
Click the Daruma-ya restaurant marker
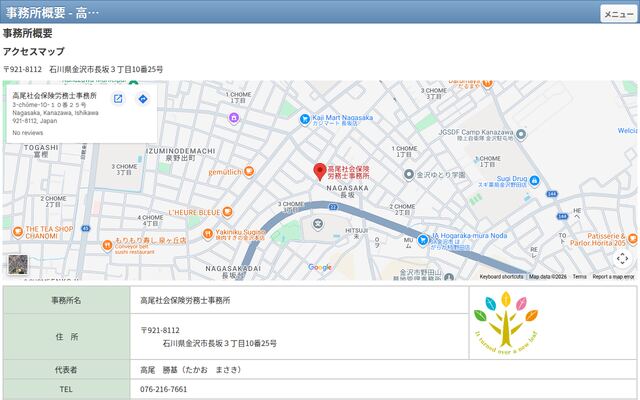pos(487,83)
